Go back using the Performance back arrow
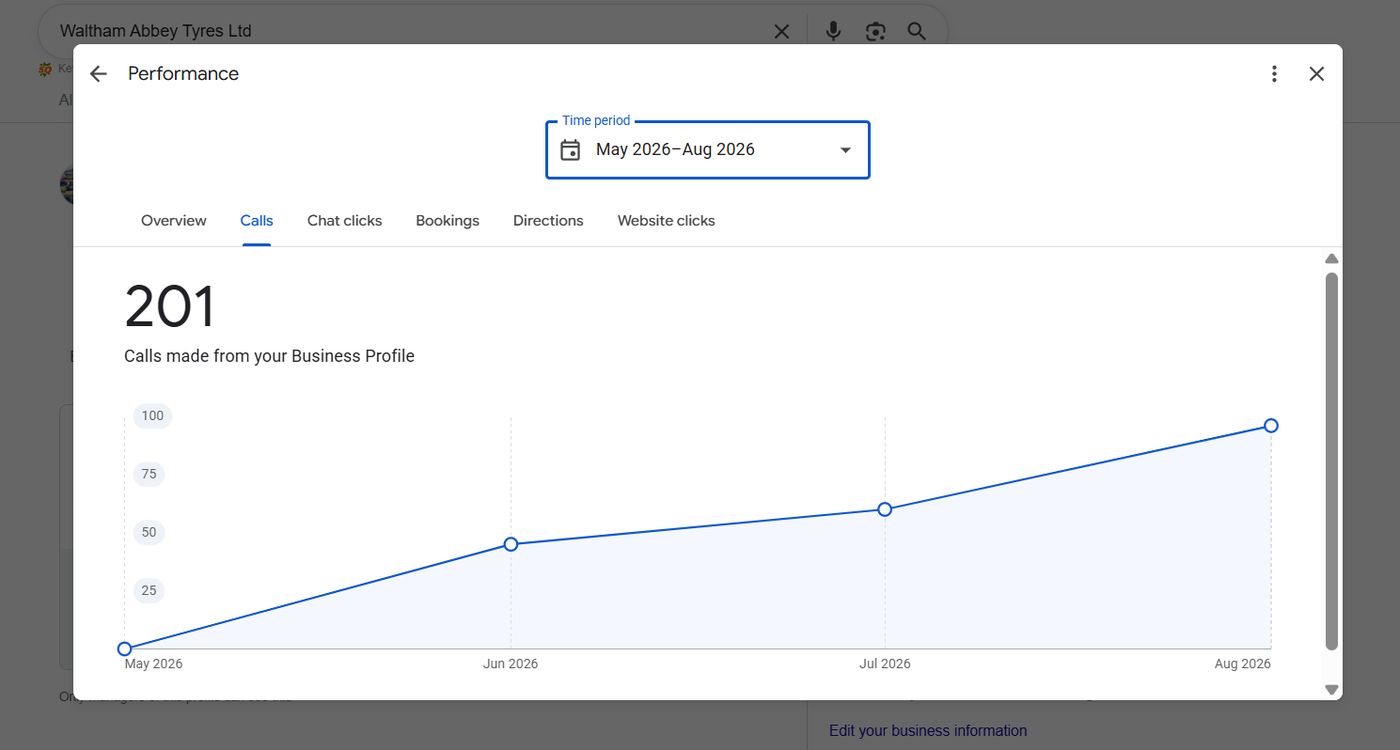This screenshot has height=750, width=1400. 98,74
